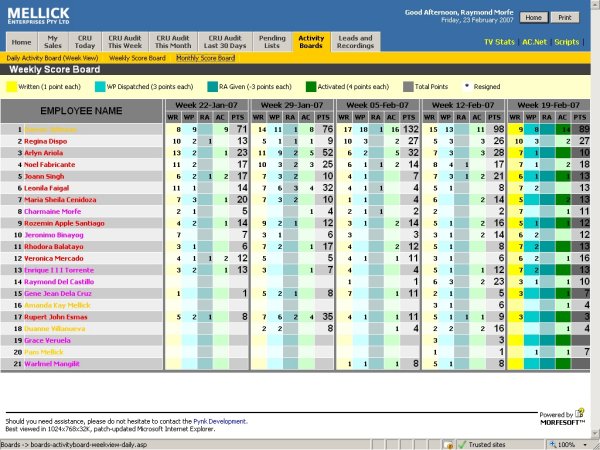Open the AC.Net link

click(535, 42)
